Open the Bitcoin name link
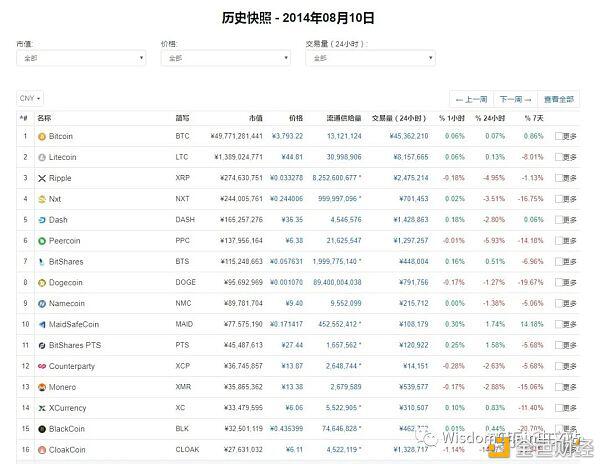Image resolution: width=600 pixels, height=464 pixels. pos(61,137)
